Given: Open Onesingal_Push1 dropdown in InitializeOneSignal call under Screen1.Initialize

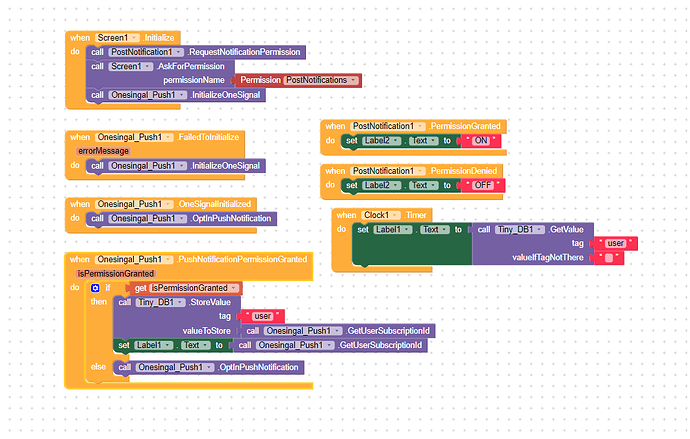Looking at the screenshot, I should click(147, 95).
